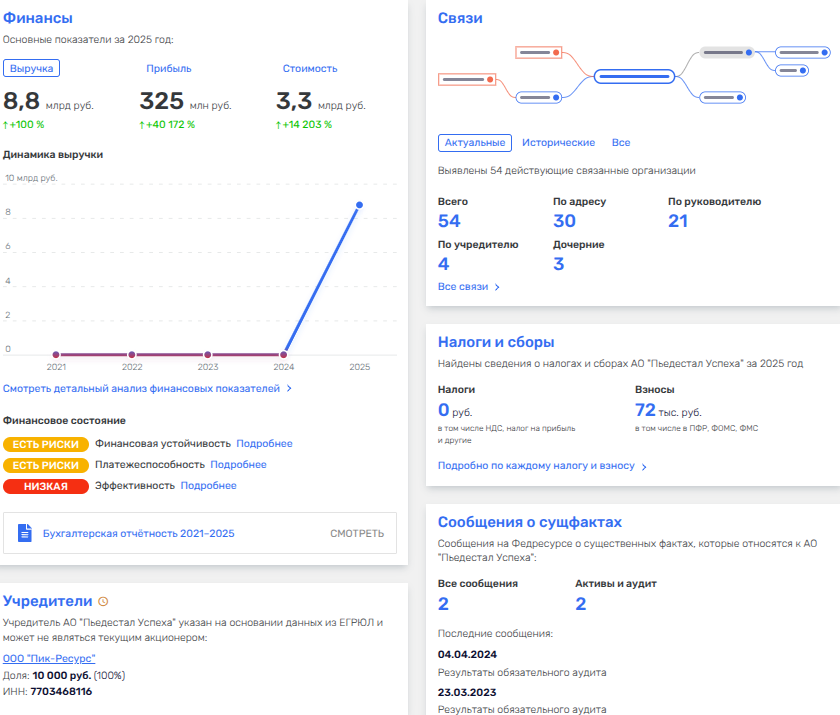The width and height of the screenshot is (840, 715).
Task: Click the chevron after Все связи
Action: pos(497,287)
